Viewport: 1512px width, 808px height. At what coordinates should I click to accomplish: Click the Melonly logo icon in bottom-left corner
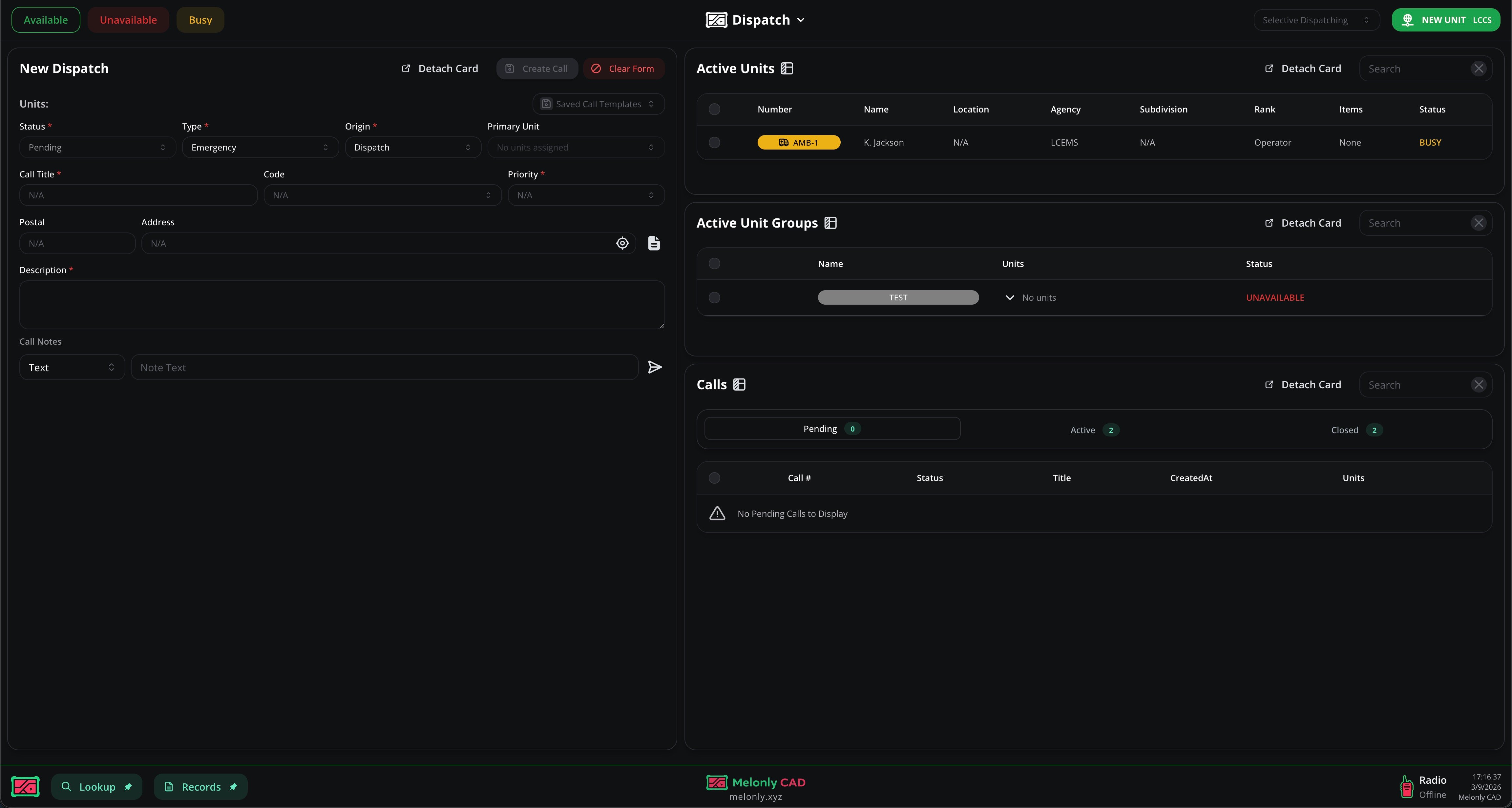(x=25, y=786)
